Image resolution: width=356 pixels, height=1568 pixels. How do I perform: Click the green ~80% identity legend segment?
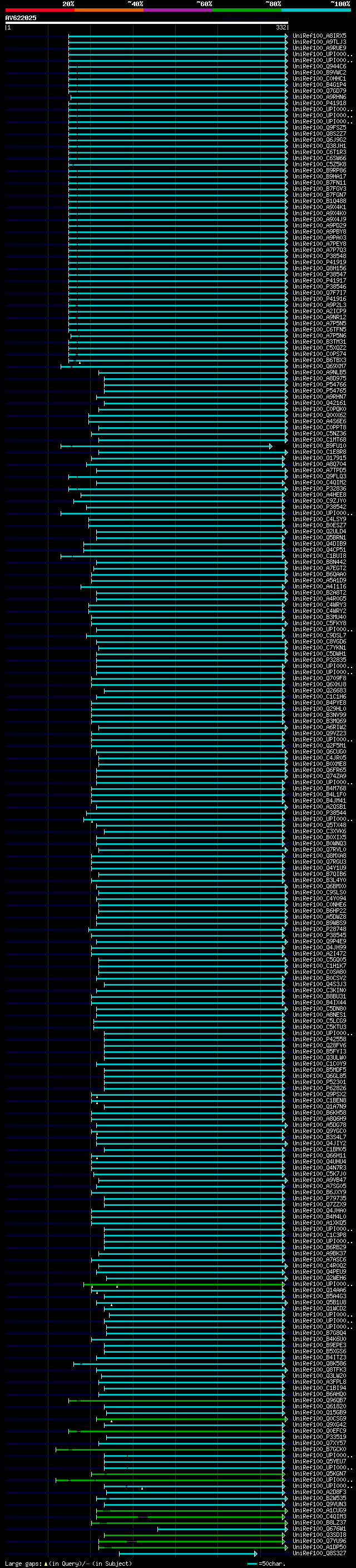pyautogui.click(x=247, y=10)
